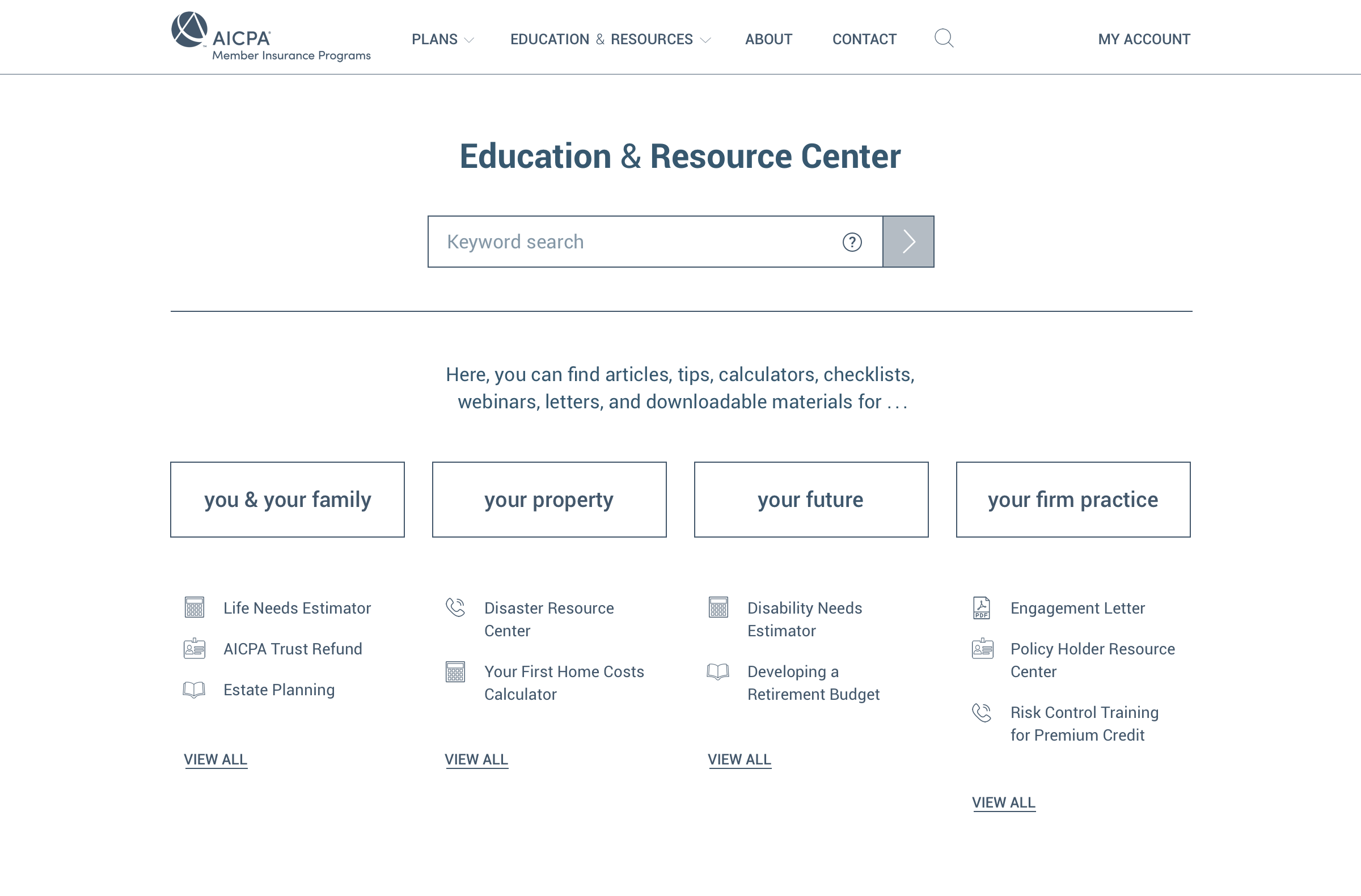Open the Contact menu item
This screenshot has width=1361, height=896.
(x=864, y=40)
